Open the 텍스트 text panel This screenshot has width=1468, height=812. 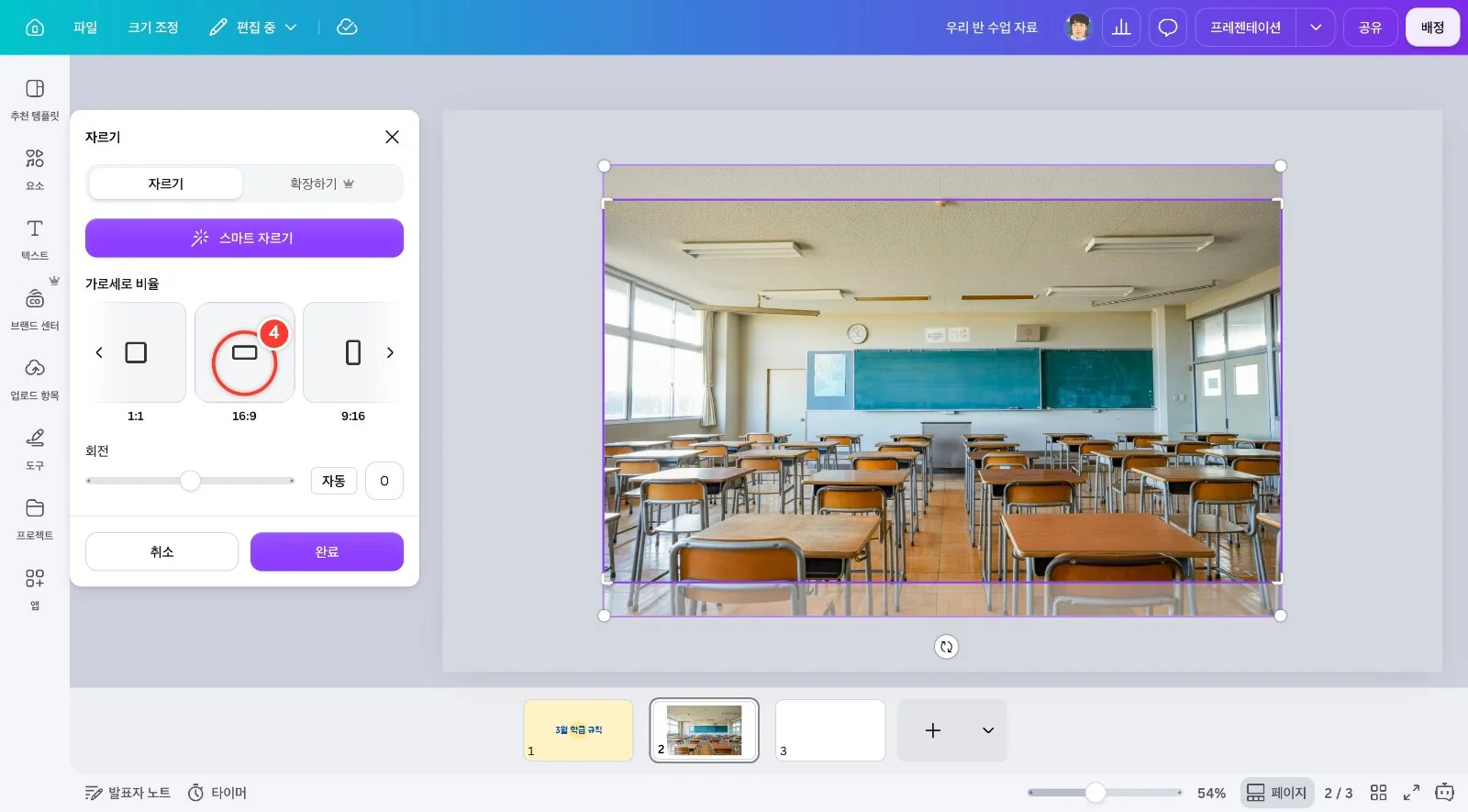pyautogui.click(x=35, y=239)
